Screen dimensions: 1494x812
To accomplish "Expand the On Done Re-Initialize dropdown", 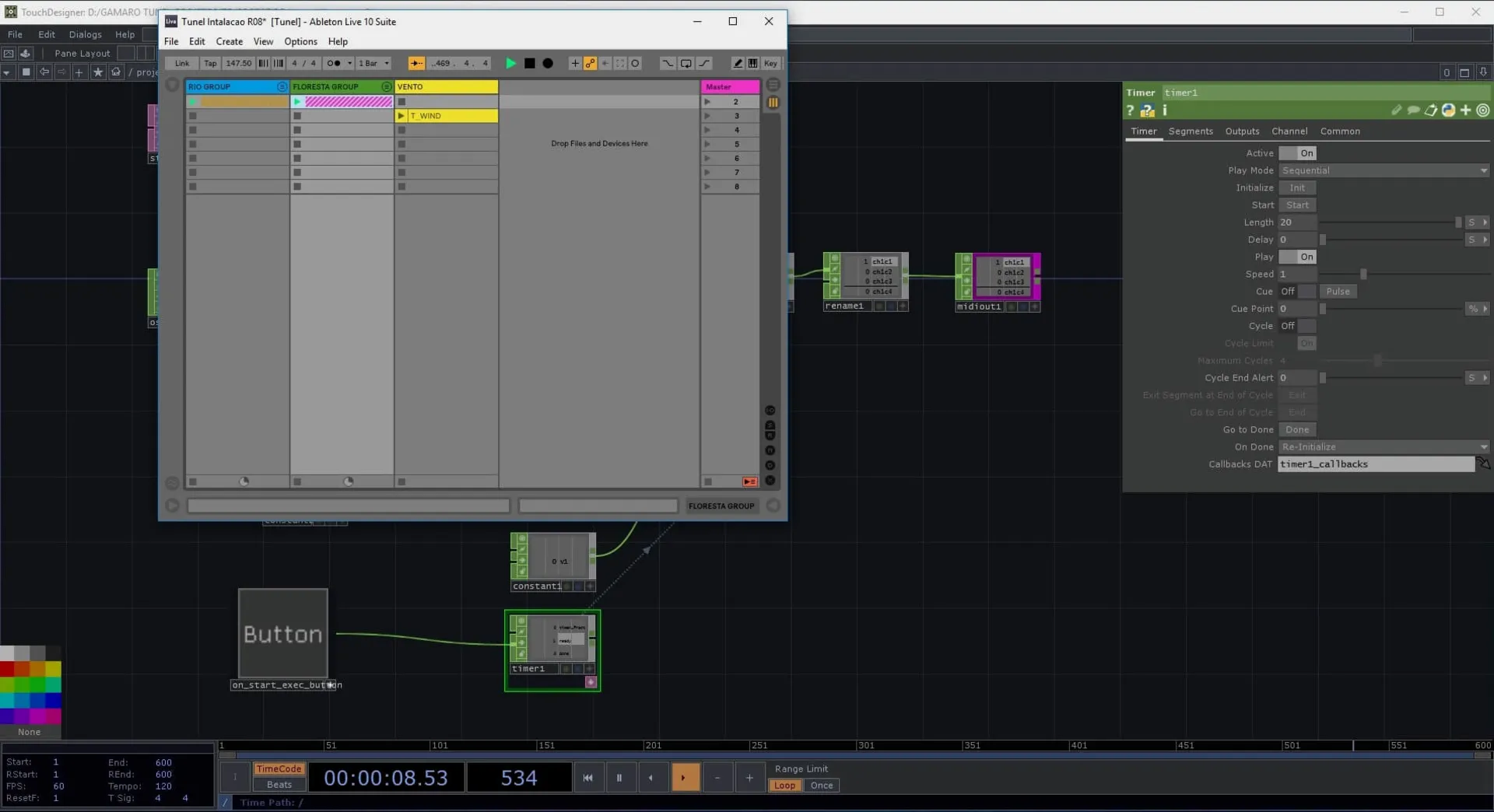I will coord(1383,447).
